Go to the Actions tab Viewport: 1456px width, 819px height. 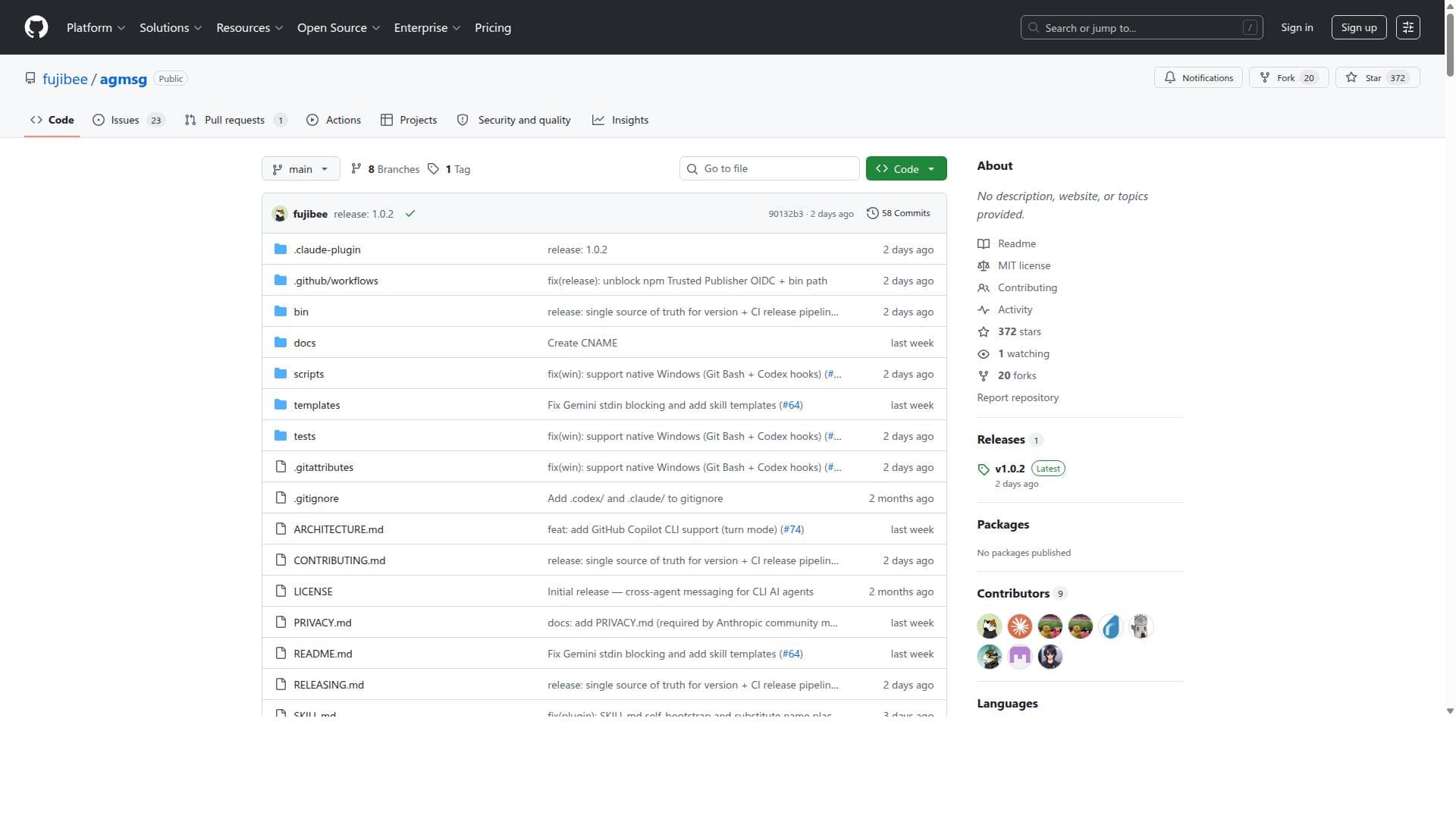334,120
